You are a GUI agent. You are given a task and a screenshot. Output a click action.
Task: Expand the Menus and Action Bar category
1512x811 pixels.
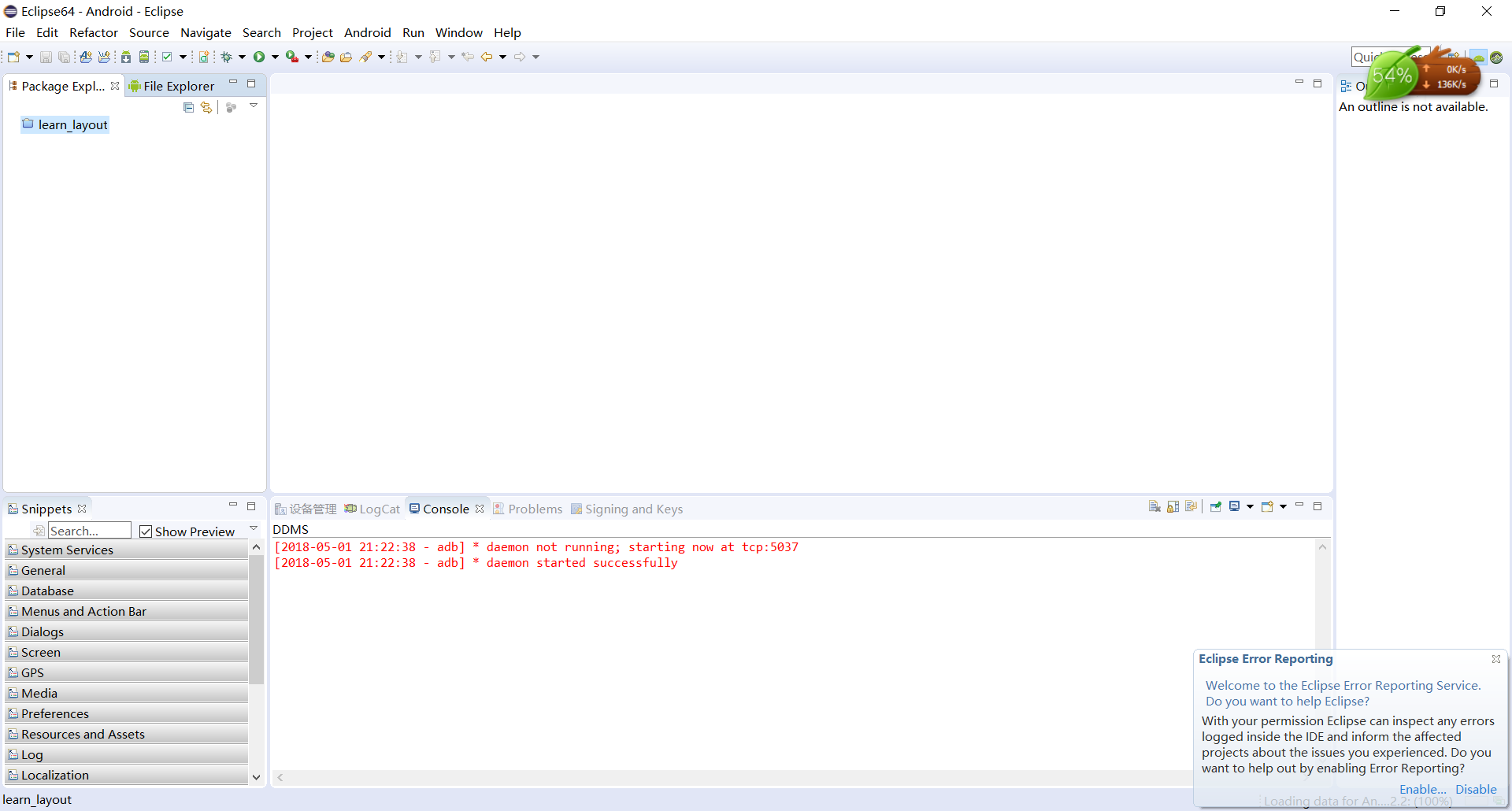[127, 611]
